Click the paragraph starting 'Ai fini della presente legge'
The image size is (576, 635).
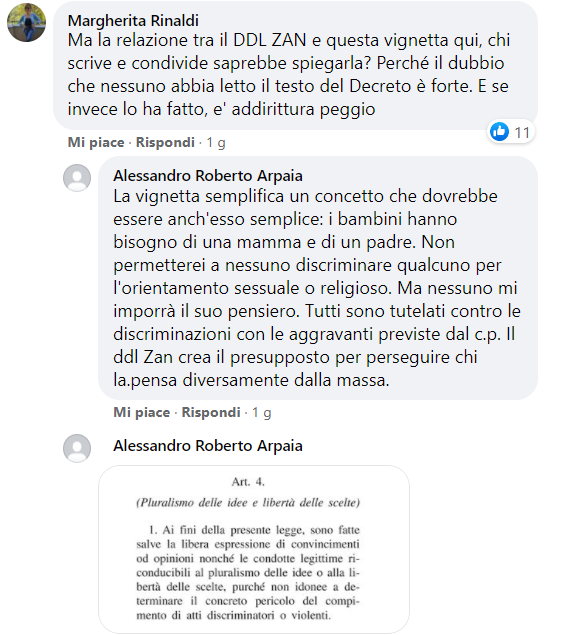click(248, 573)
